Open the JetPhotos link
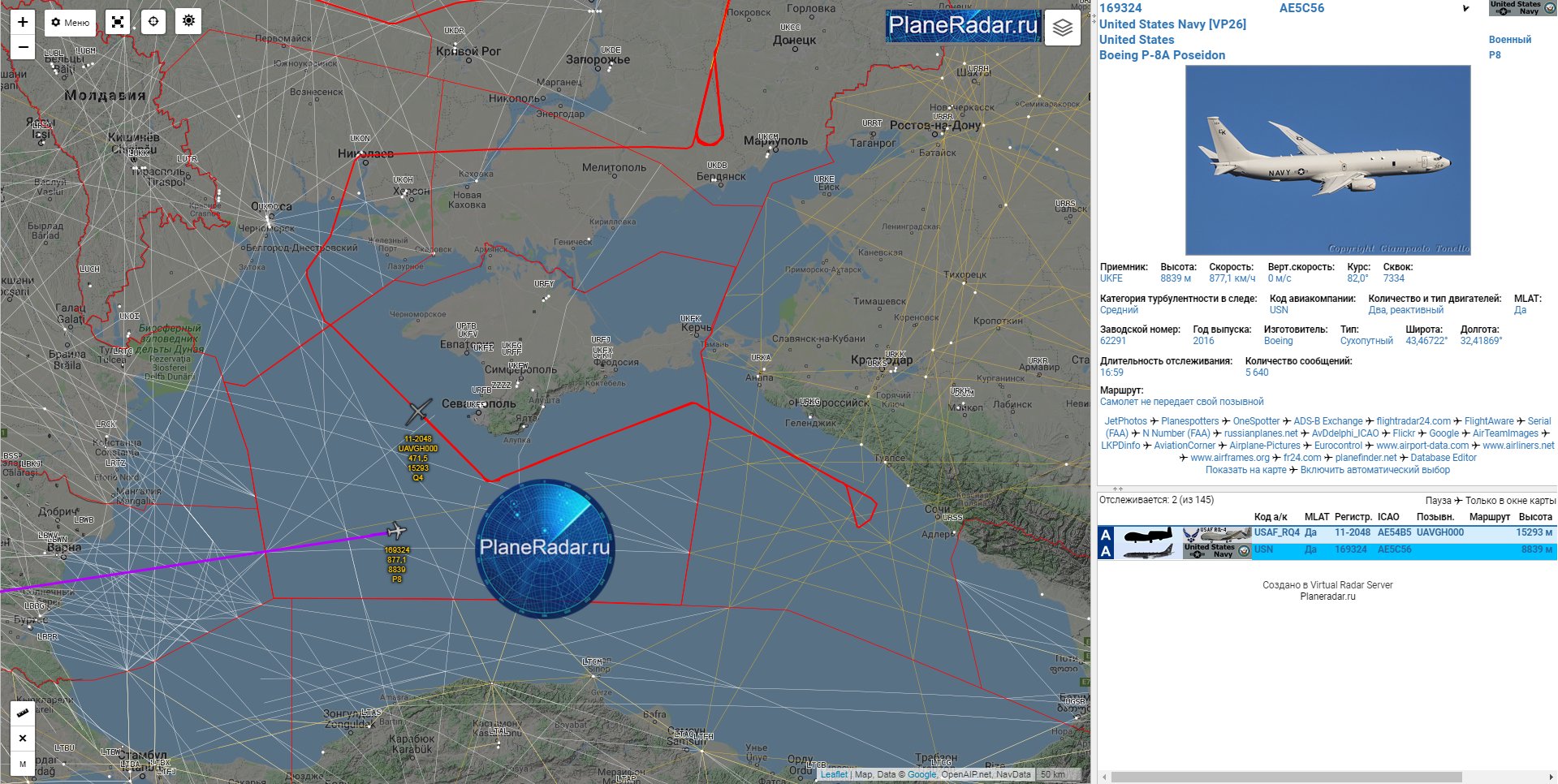The width and height of the screenshot is (1558, 784). point(1125,421)
